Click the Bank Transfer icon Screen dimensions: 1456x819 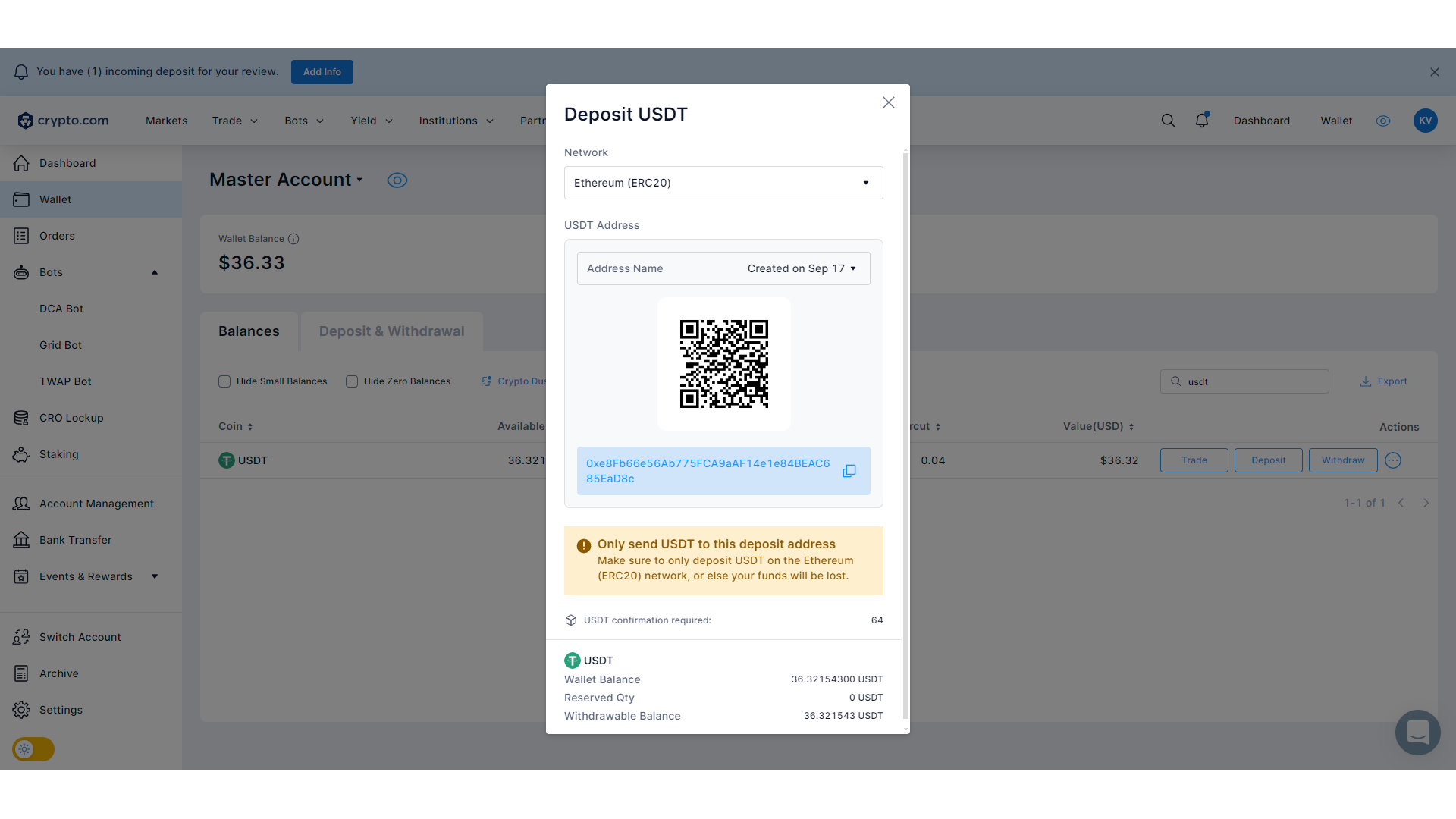coord(21,540)
